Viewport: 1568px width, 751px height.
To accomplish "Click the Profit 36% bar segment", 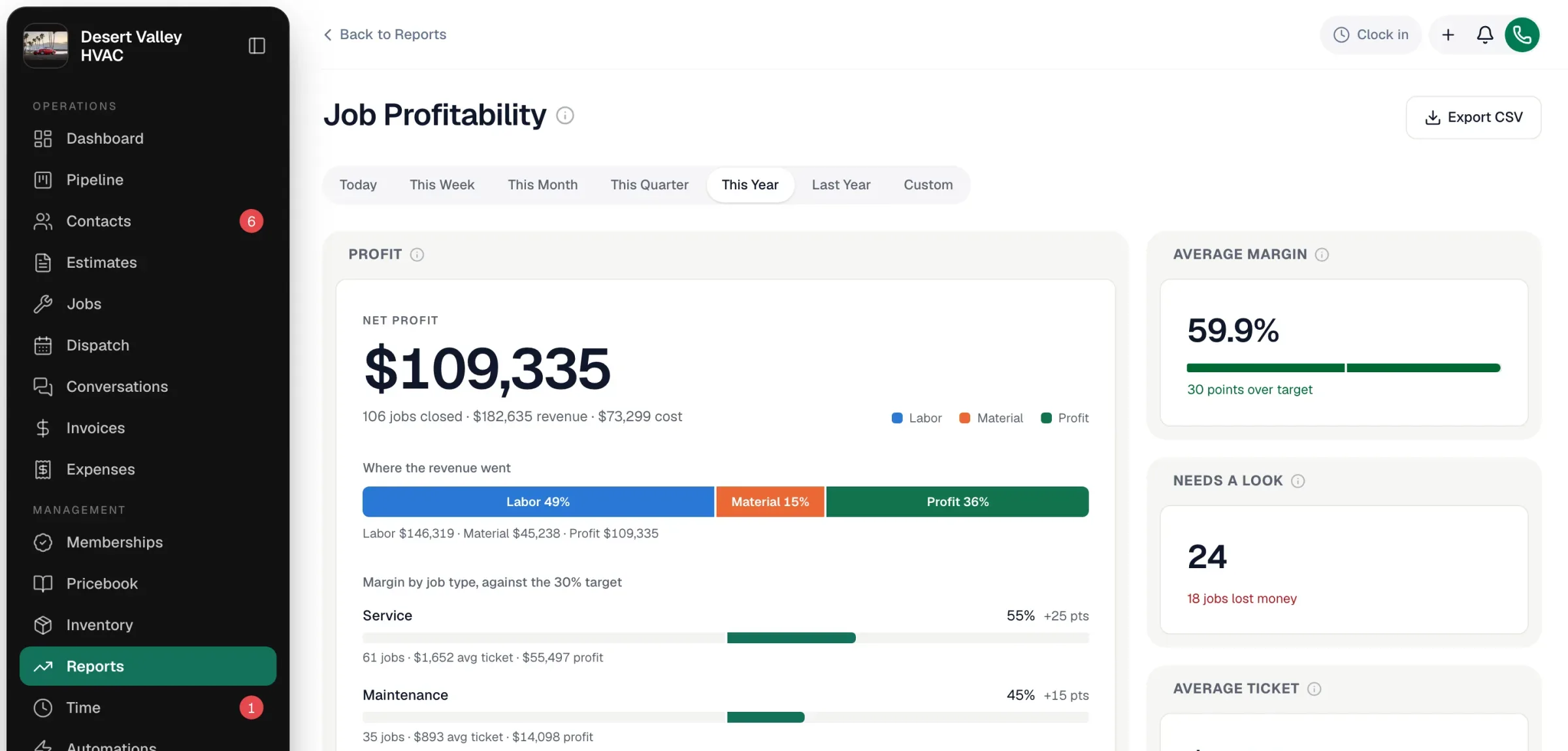I will click(x=957, y=502).
